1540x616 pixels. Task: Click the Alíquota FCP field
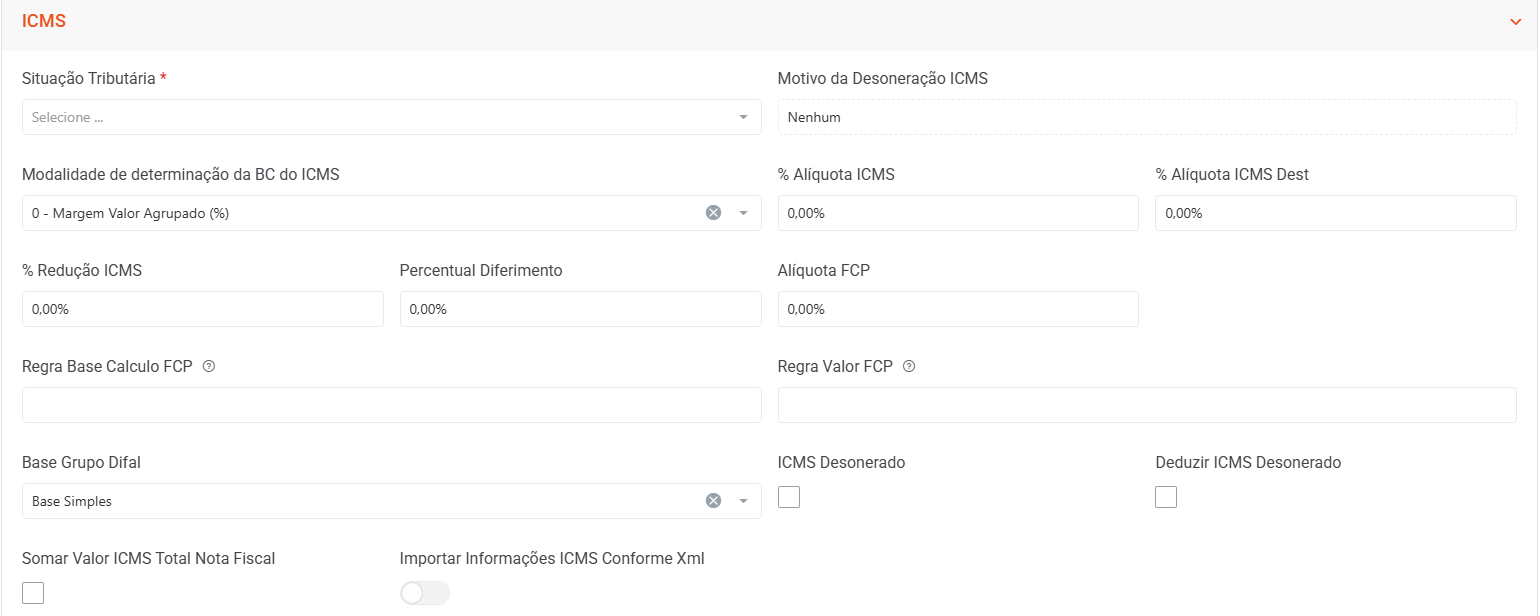pyautogui.click(x=957, y=309)
